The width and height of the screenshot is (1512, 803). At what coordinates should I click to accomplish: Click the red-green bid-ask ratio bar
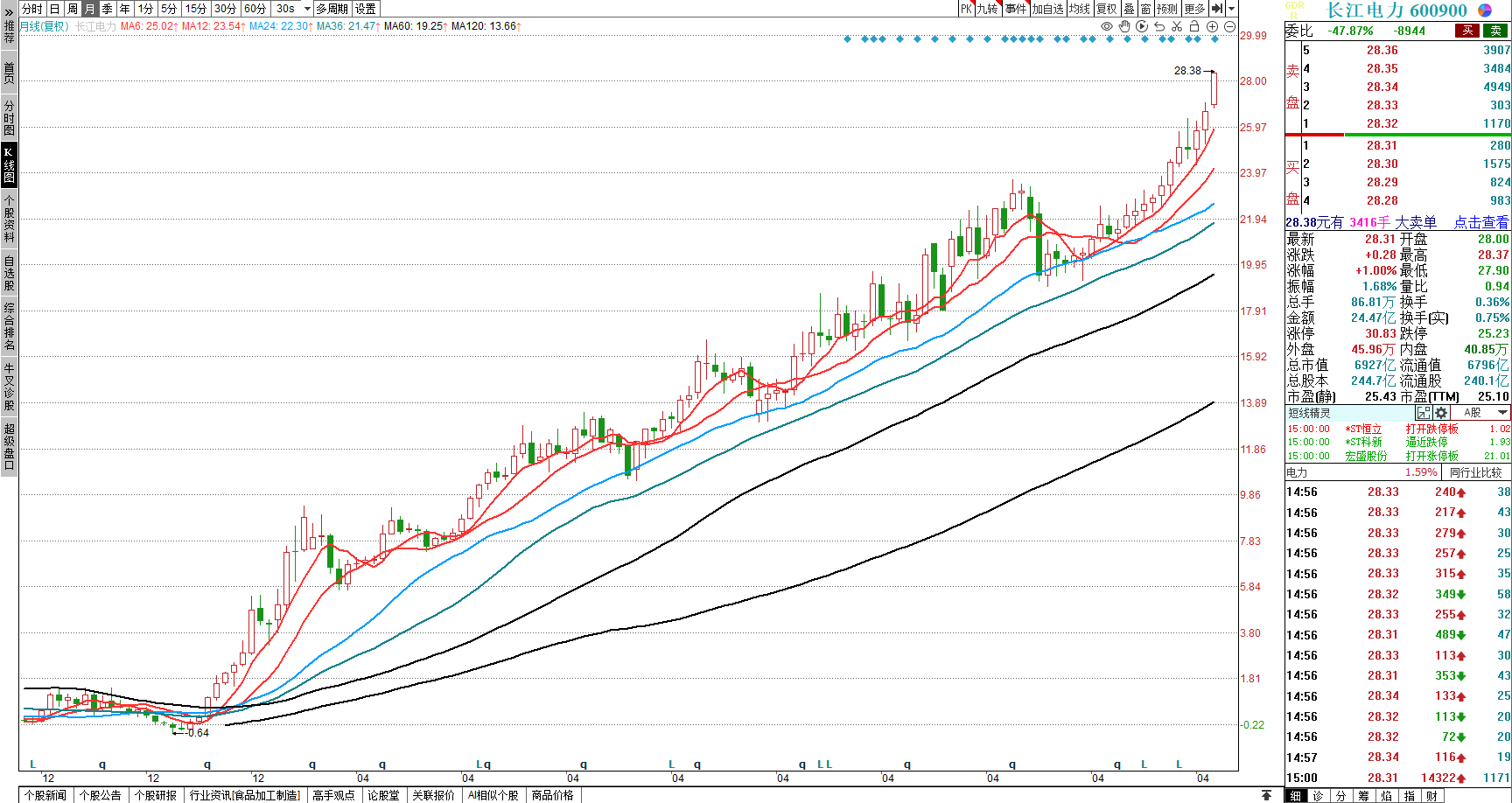1397,135
